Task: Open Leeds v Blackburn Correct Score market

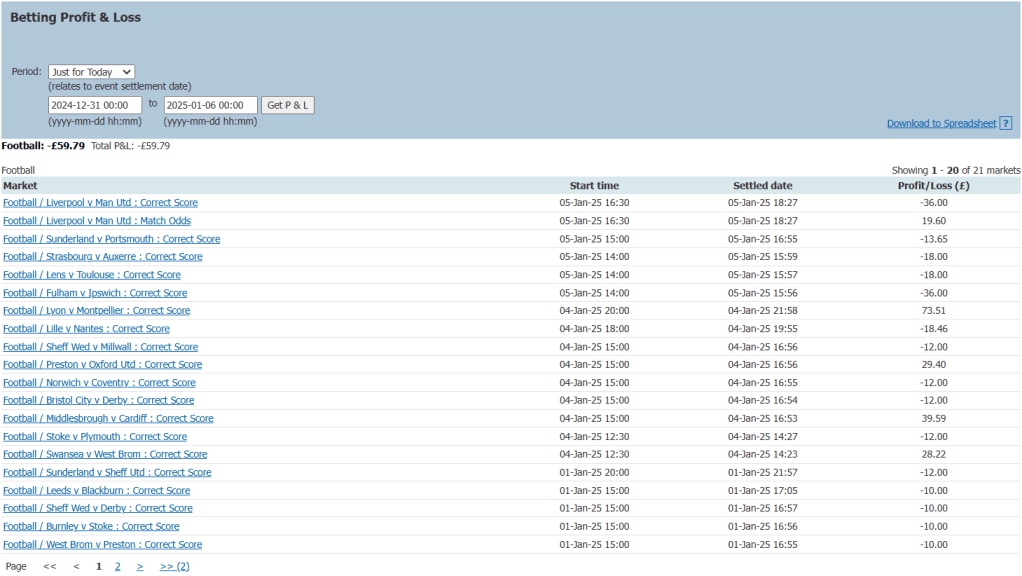Action: coord(96,491)
